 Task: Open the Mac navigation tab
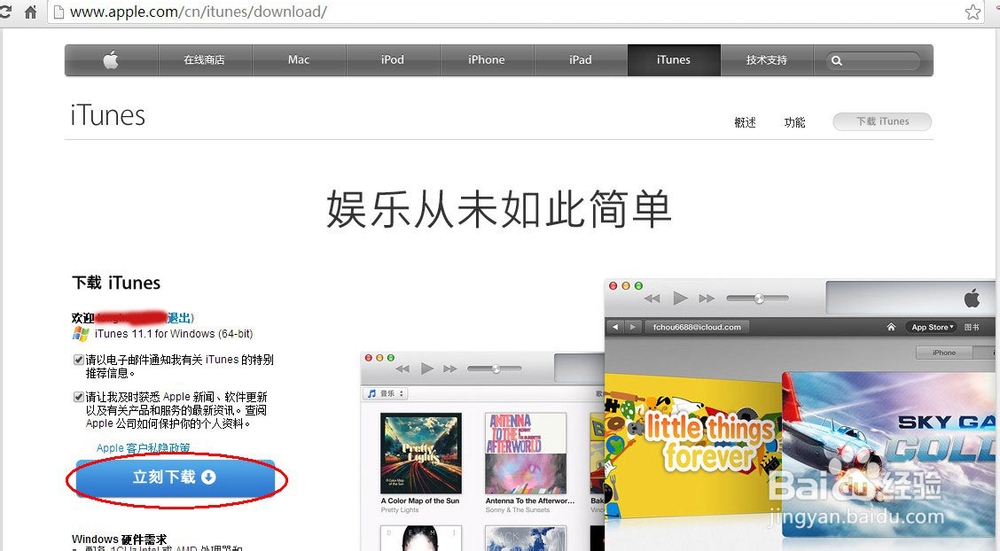click(298, 60)
